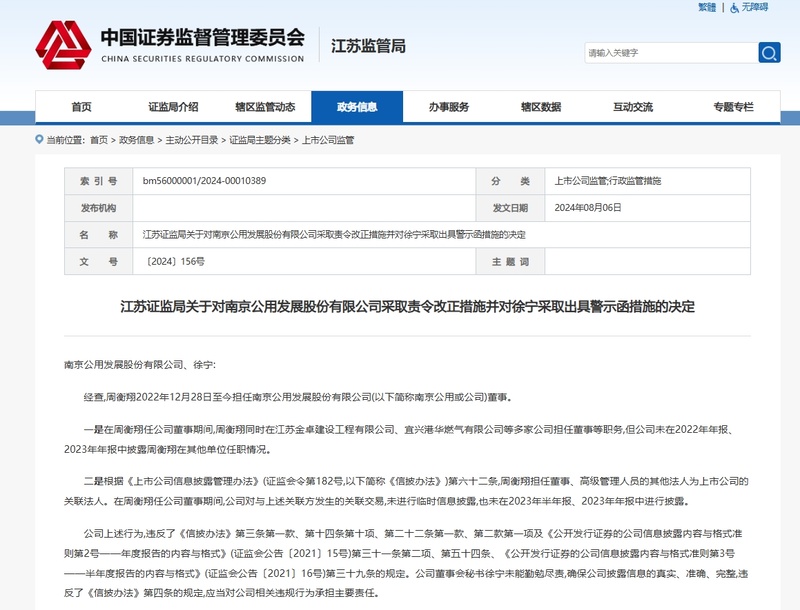
Task: Click the paragraph starting with 经查
Action: point(298,397)
